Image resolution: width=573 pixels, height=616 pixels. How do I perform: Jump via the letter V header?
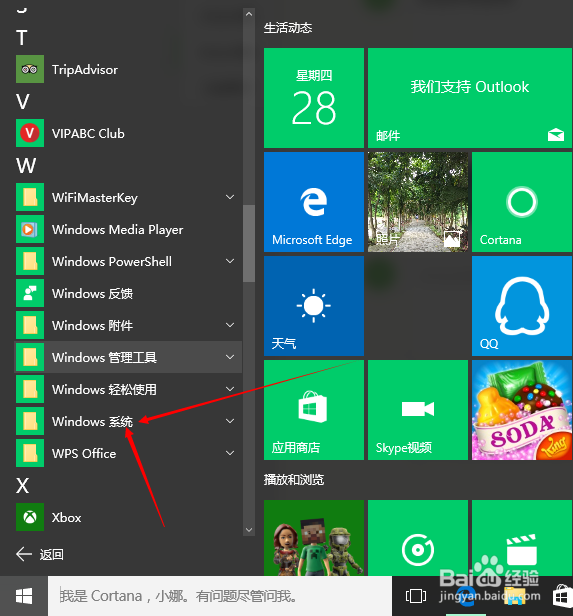pyautogui.click(x=23, y=101)
